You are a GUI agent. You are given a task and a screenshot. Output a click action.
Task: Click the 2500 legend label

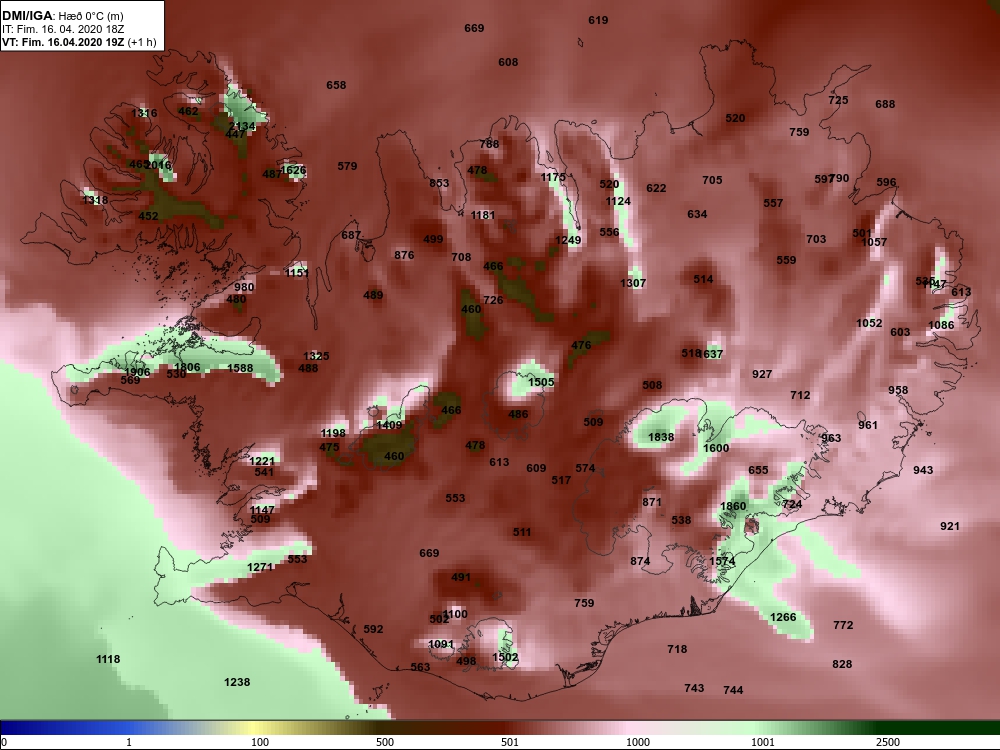(888, 742)
